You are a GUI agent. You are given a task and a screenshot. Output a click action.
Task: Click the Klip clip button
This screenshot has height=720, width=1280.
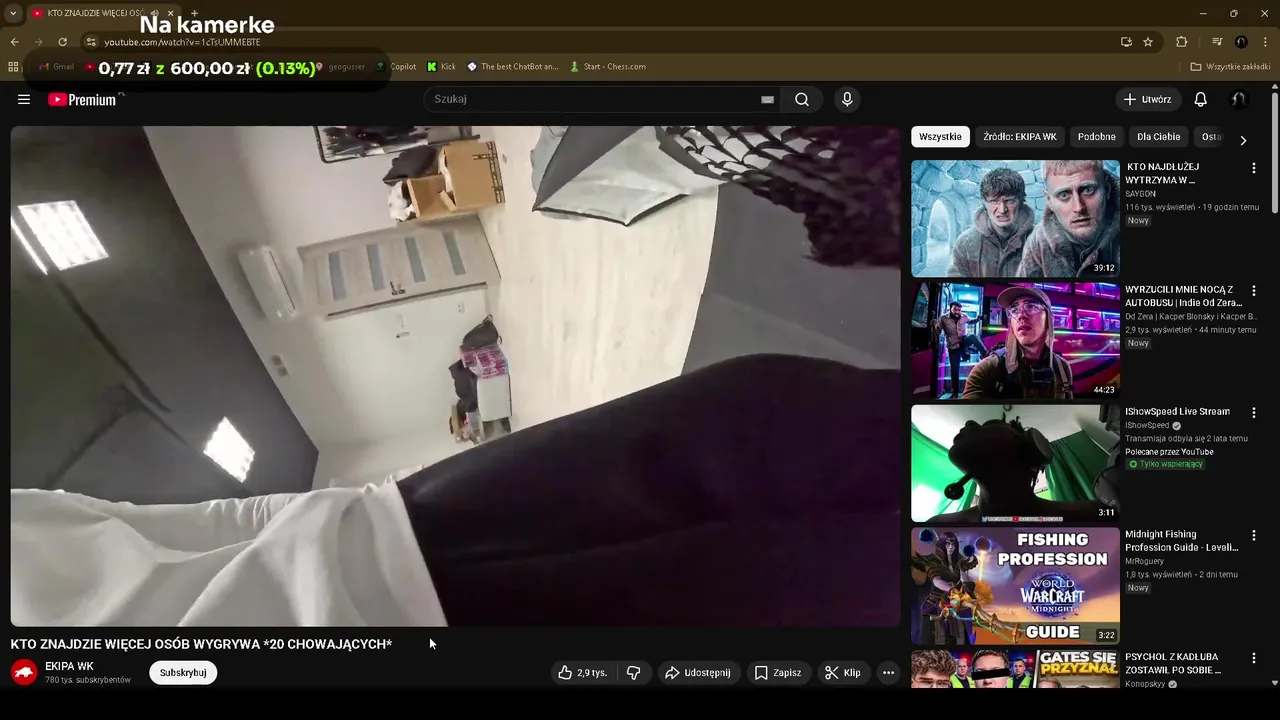click(x=842, y=673)
